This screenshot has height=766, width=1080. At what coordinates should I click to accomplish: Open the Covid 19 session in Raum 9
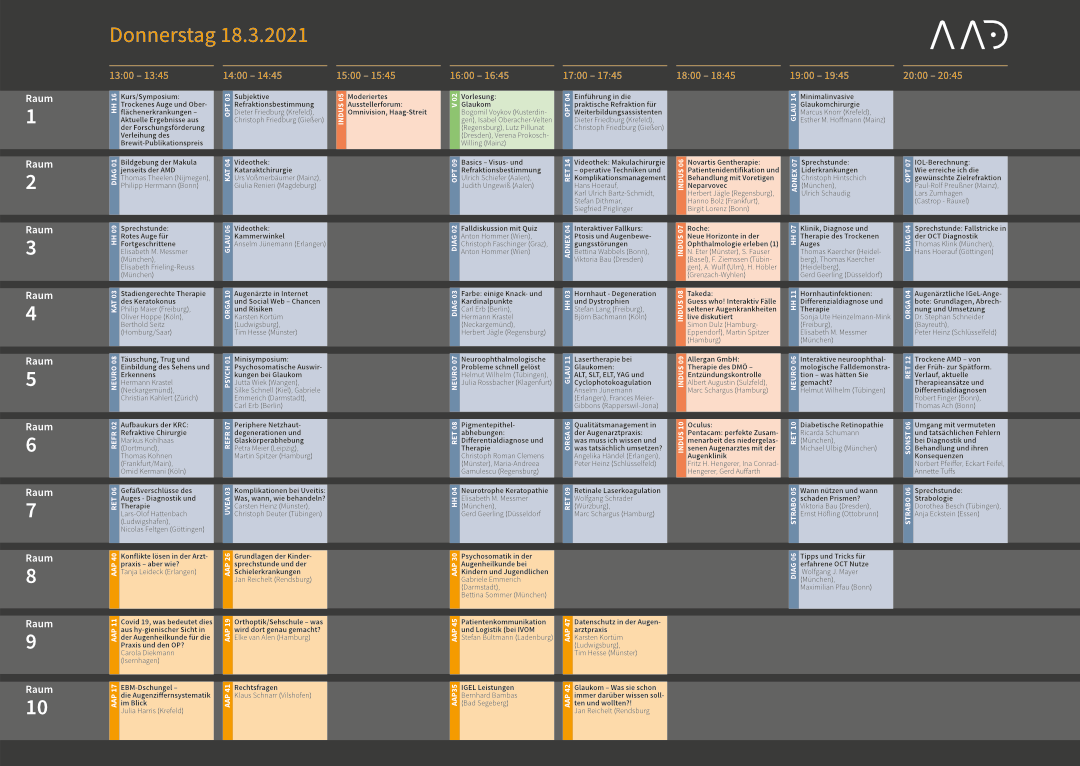[165, 644]
